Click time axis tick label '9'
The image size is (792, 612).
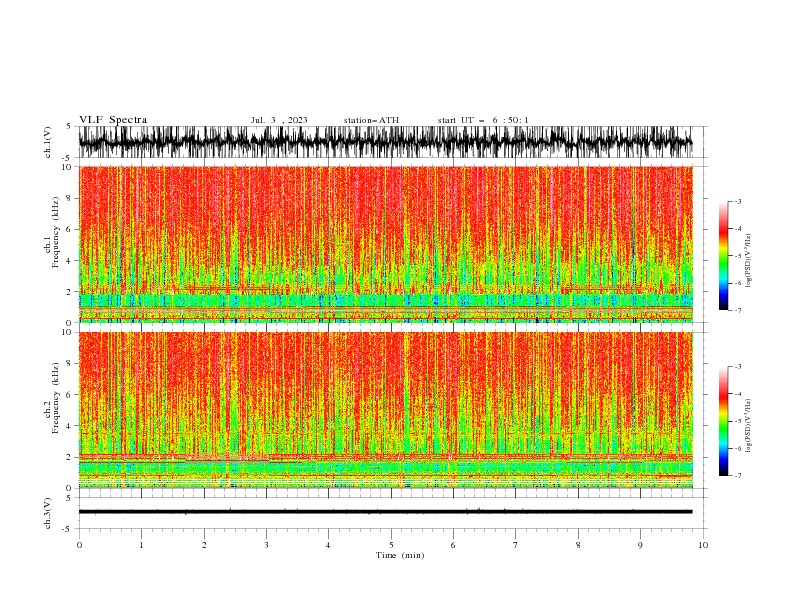[640, 545]
